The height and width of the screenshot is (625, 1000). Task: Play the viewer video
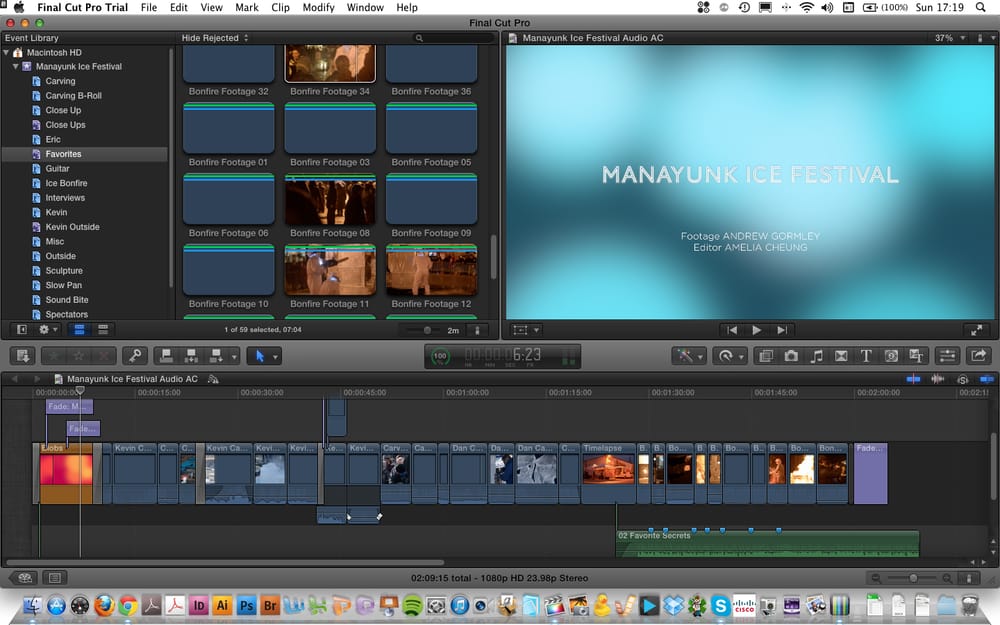coord(757,330)
